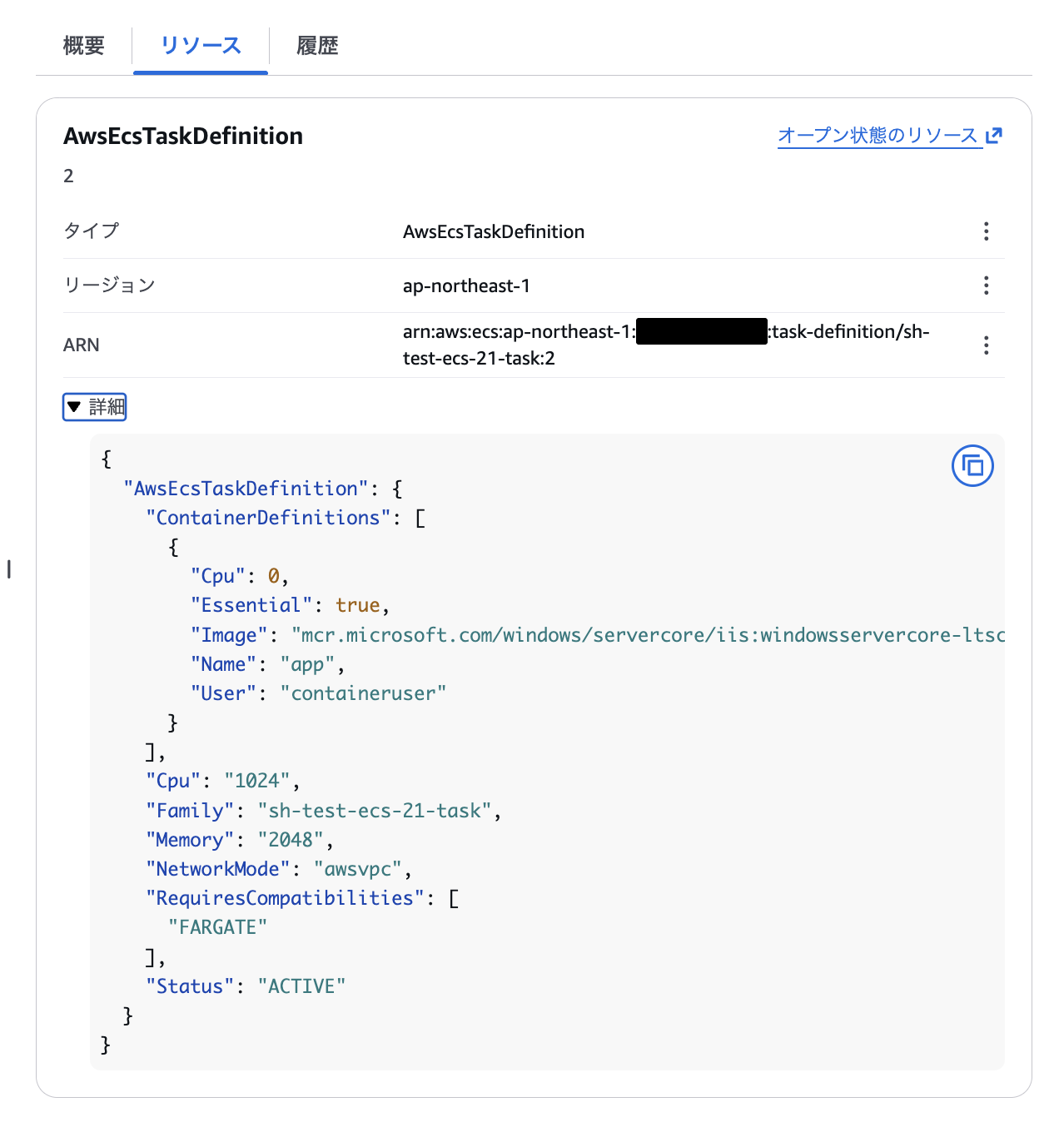
Task: Open the three-dot menu for ARN row
Action: pyautogui.click(x=987, y=345)
